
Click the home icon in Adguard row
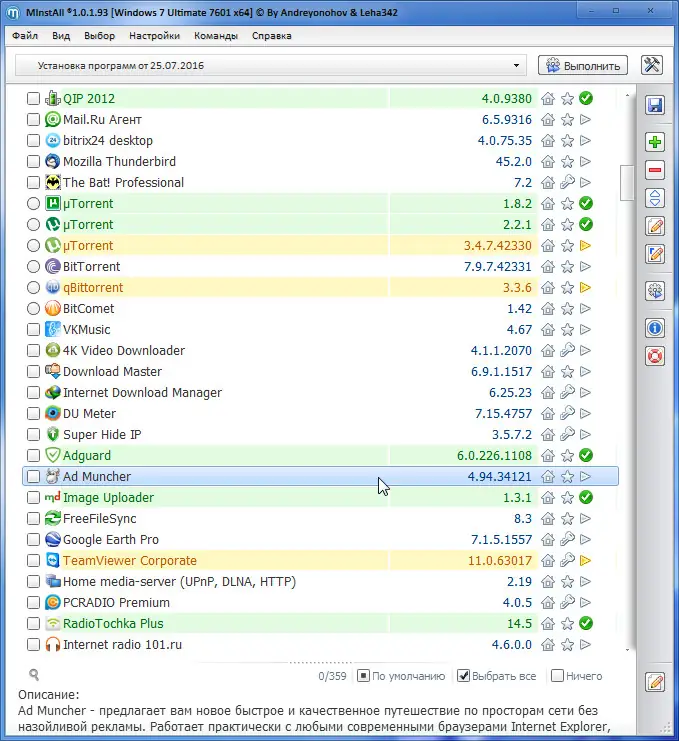(548, 456)
